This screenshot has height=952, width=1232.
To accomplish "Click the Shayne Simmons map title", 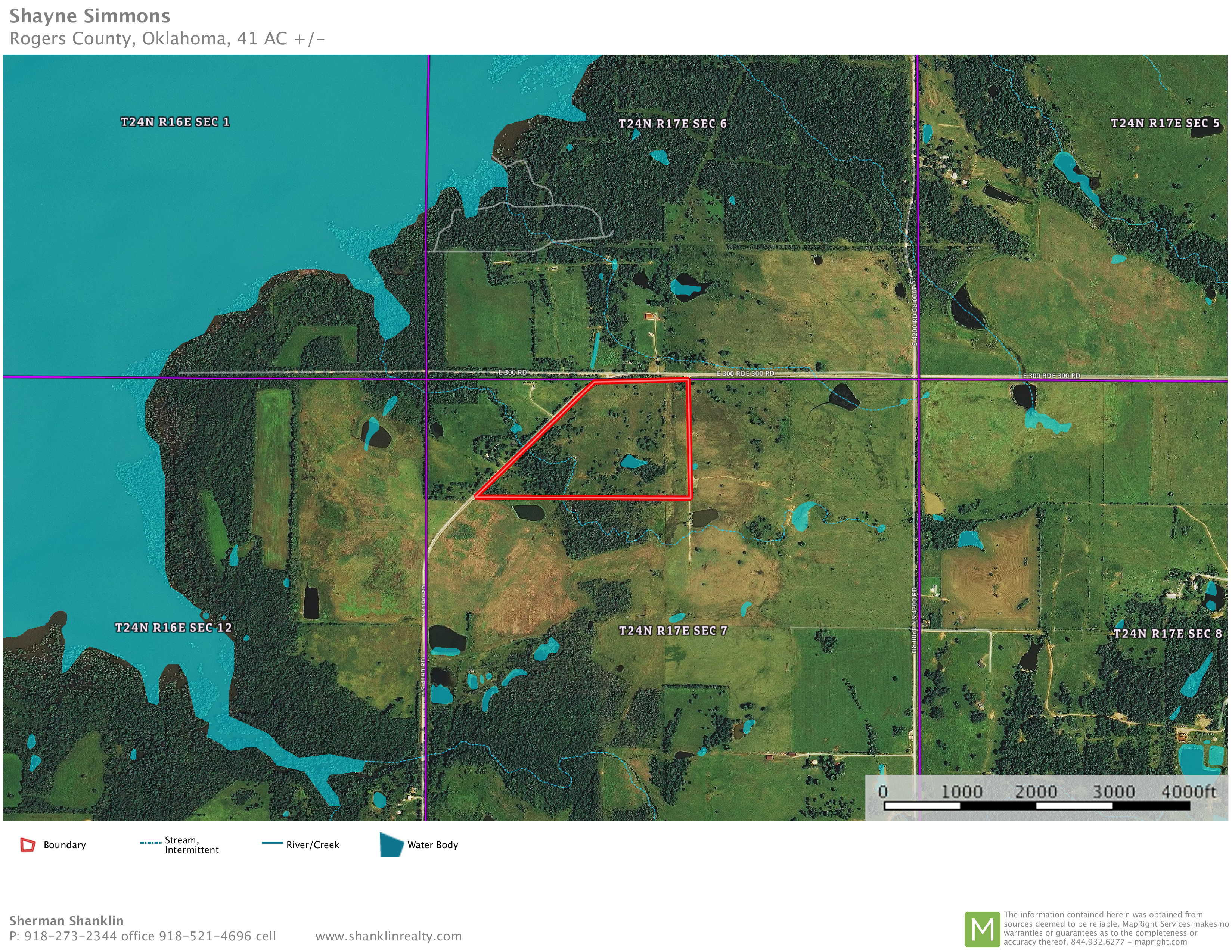I will click(90, 16).
